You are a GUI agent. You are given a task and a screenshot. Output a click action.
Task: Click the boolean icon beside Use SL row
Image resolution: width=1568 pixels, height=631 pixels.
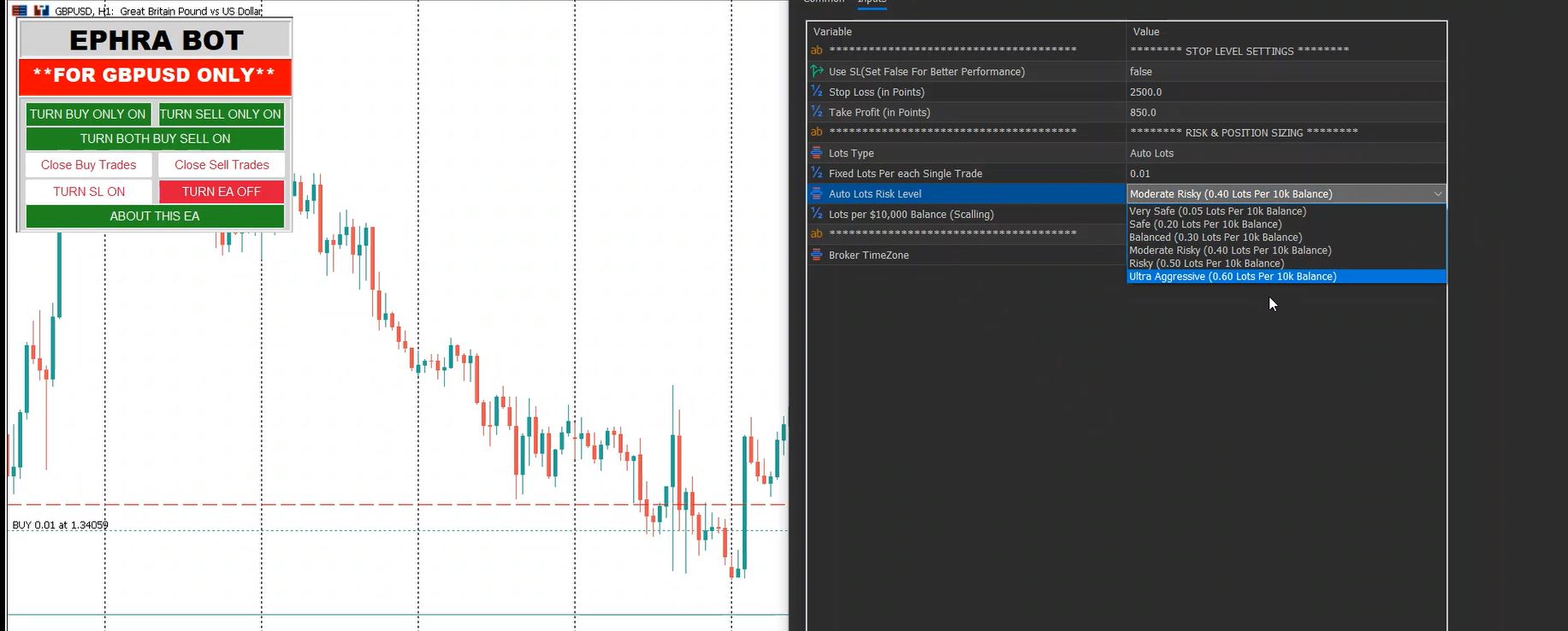817,72
